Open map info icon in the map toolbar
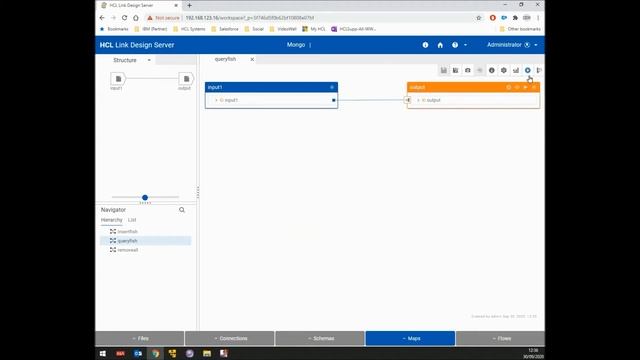 492,70
